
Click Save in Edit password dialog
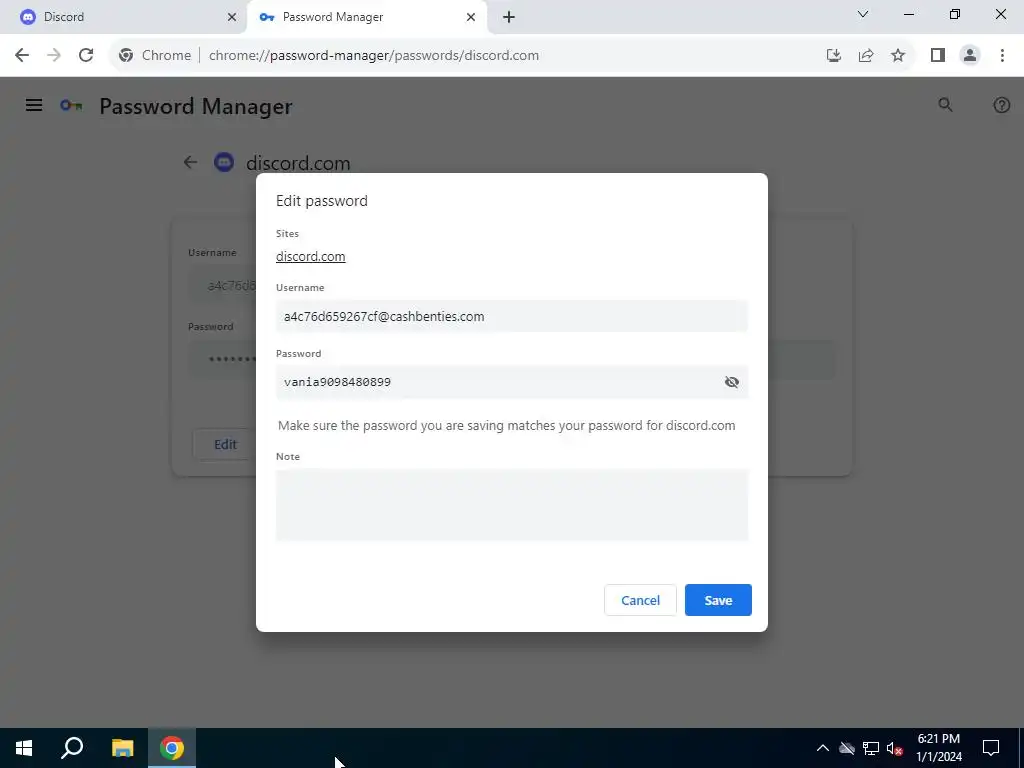pyautogui.click(x=718, y=600)
